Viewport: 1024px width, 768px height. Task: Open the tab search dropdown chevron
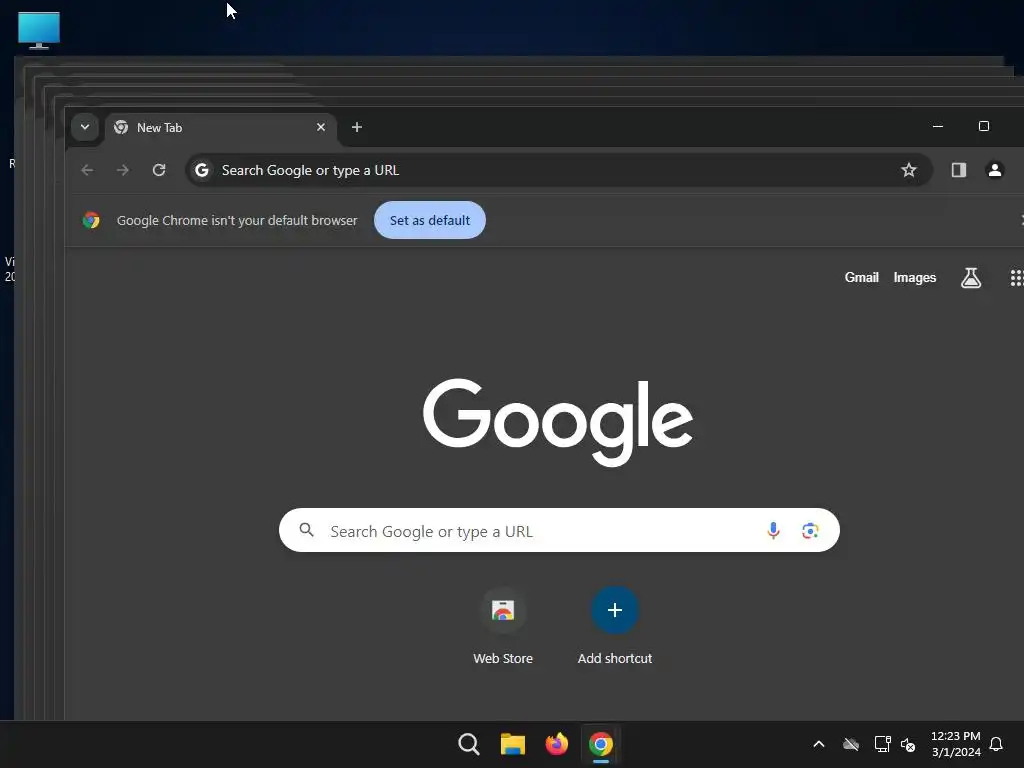(x=85, y=127)
